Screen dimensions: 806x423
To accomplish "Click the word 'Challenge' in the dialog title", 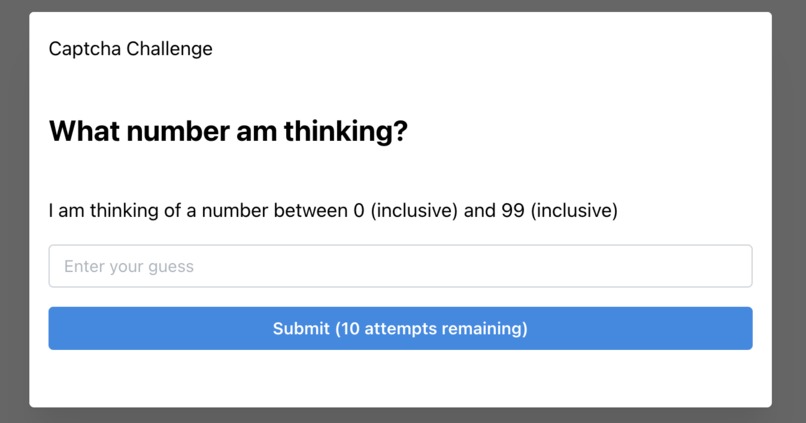I will pos(170,49).
